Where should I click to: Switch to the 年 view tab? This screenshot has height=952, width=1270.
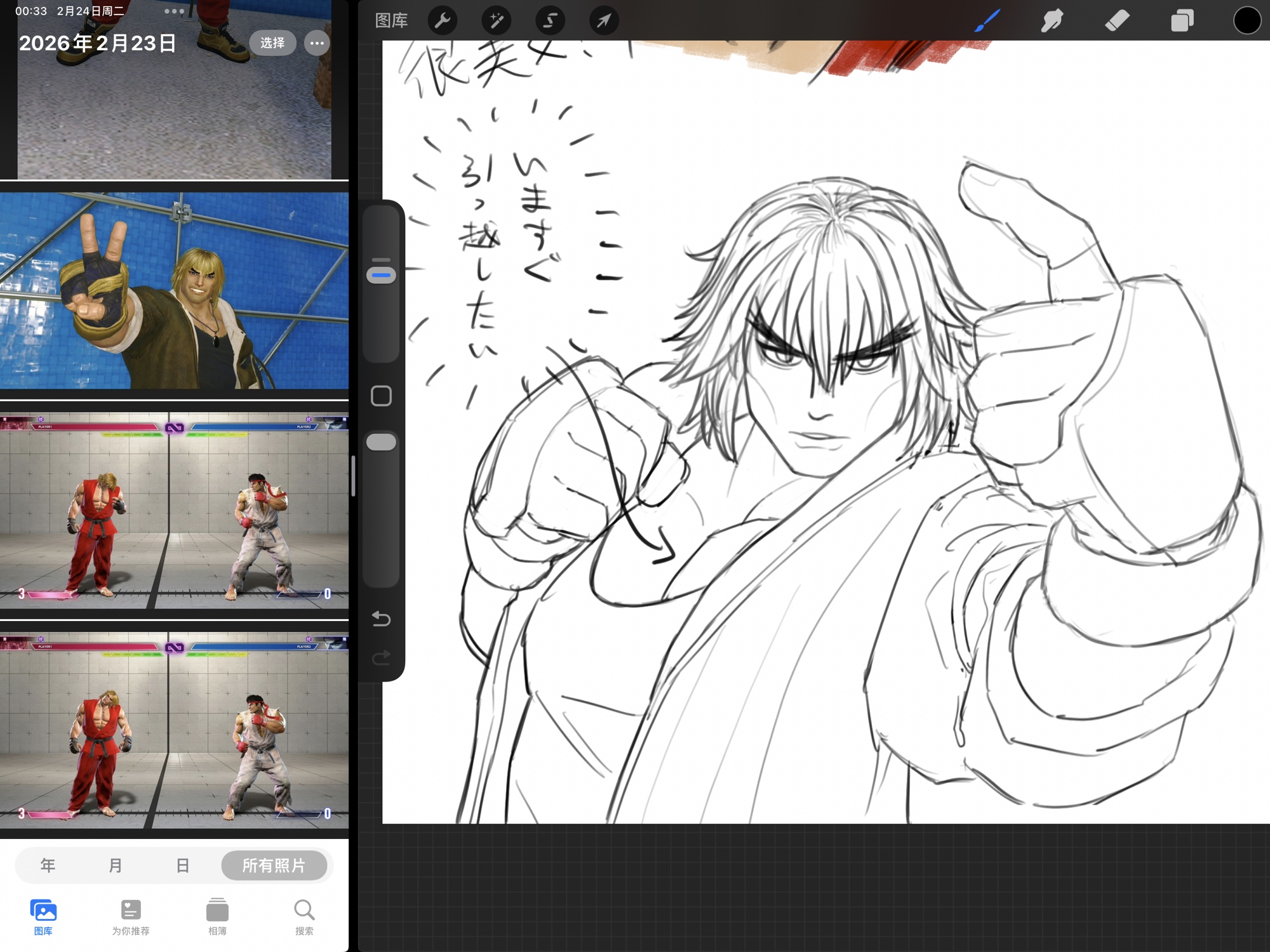pyautogui.click(x=48, y=865)
